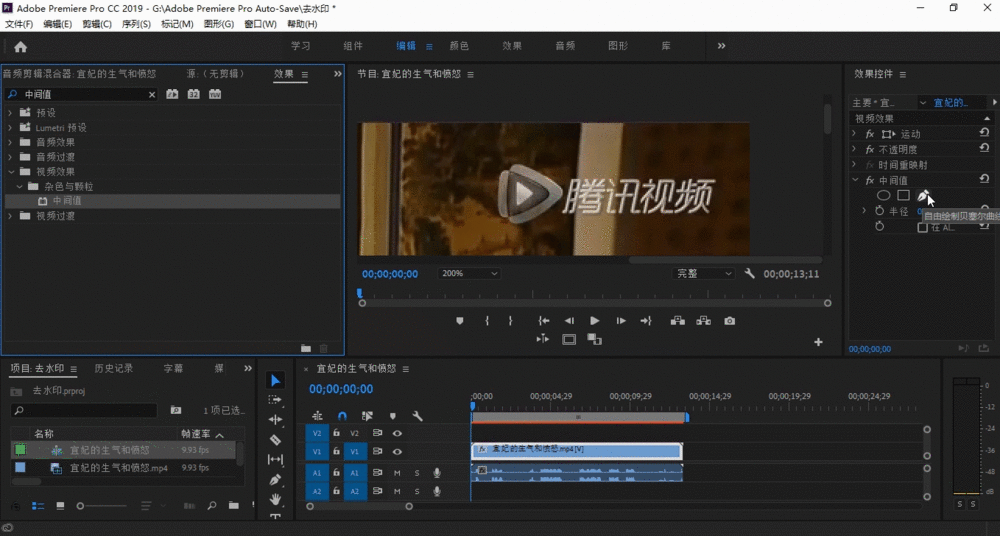Screen dimensions: 1000x536
Task: Toggle safe margins button
Action: coord(569,339)
